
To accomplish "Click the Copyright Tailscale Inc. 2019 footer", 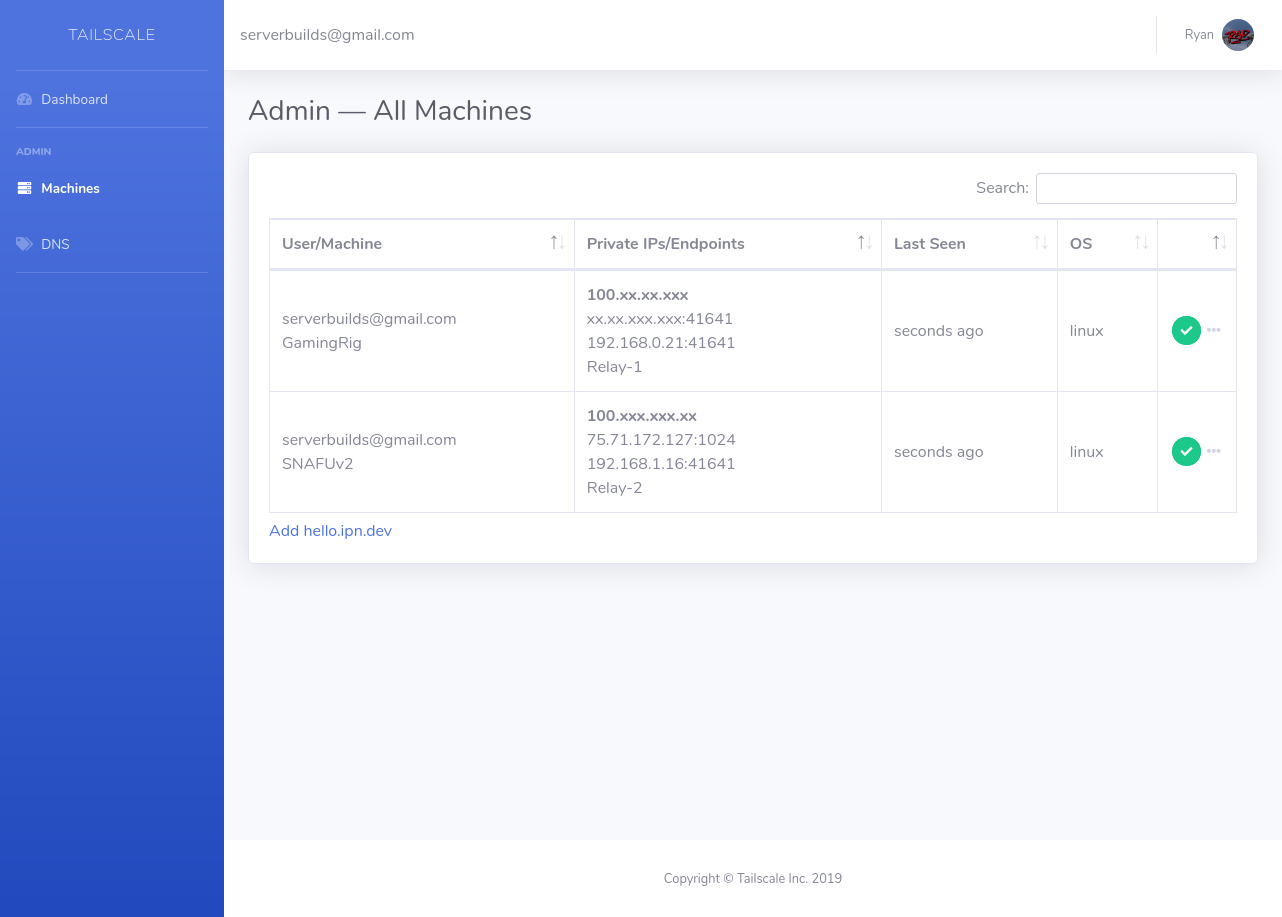I will tap(753, 879).
